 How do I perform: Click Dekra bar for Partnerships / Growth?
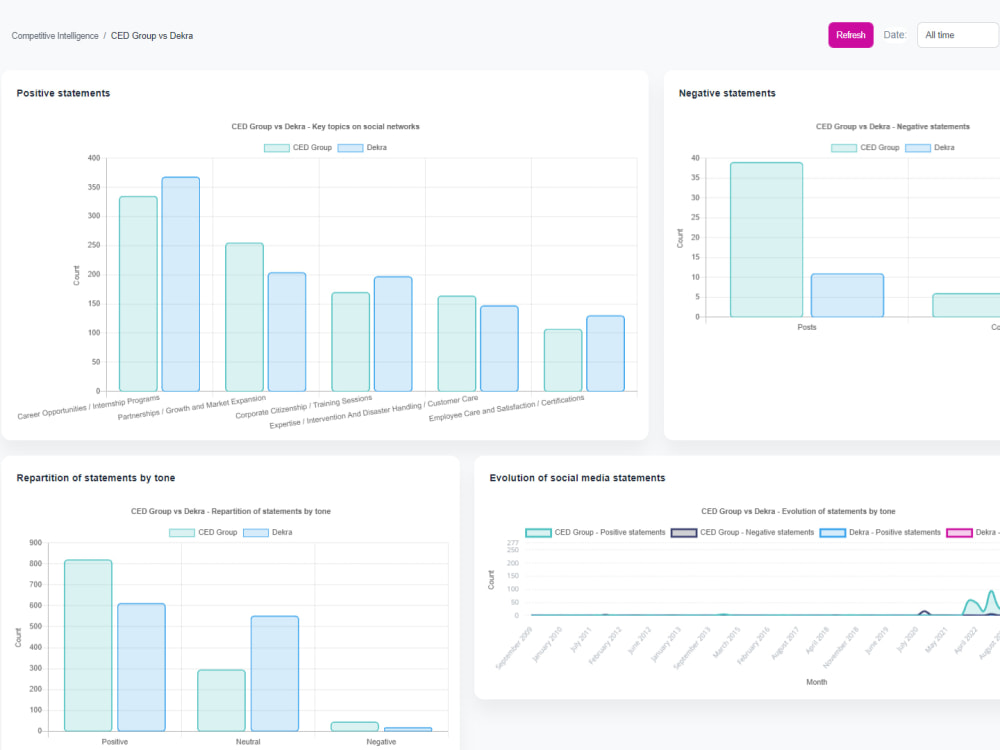click(287, 332)
